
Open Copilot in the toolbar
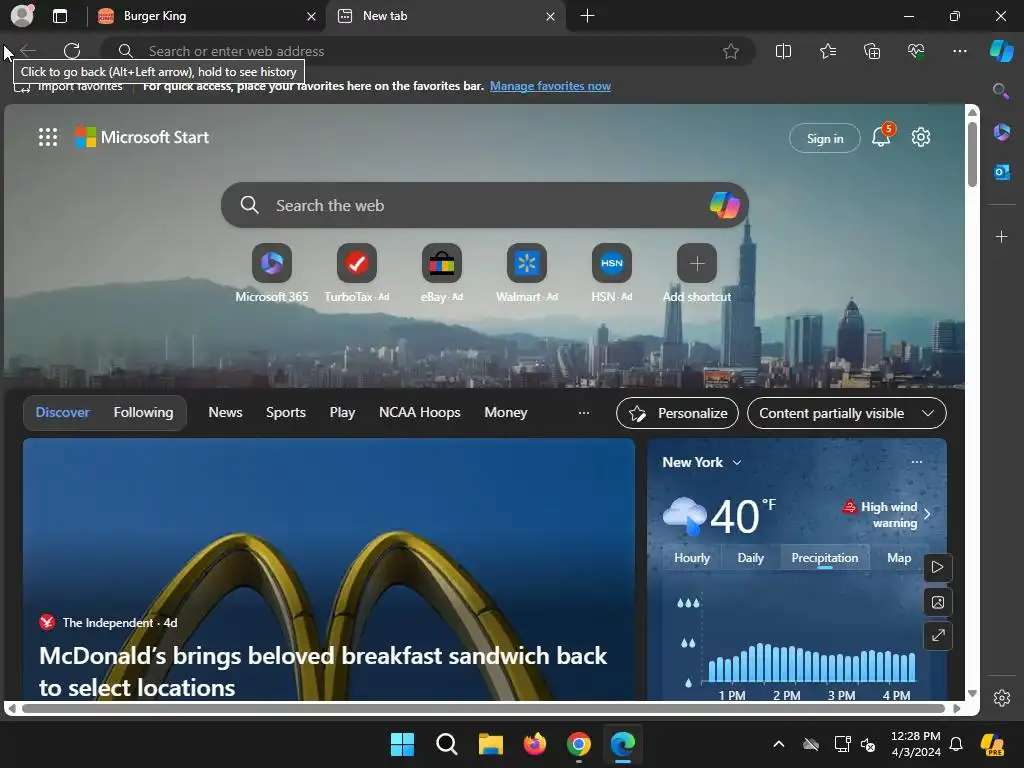tap(1001, 51)
